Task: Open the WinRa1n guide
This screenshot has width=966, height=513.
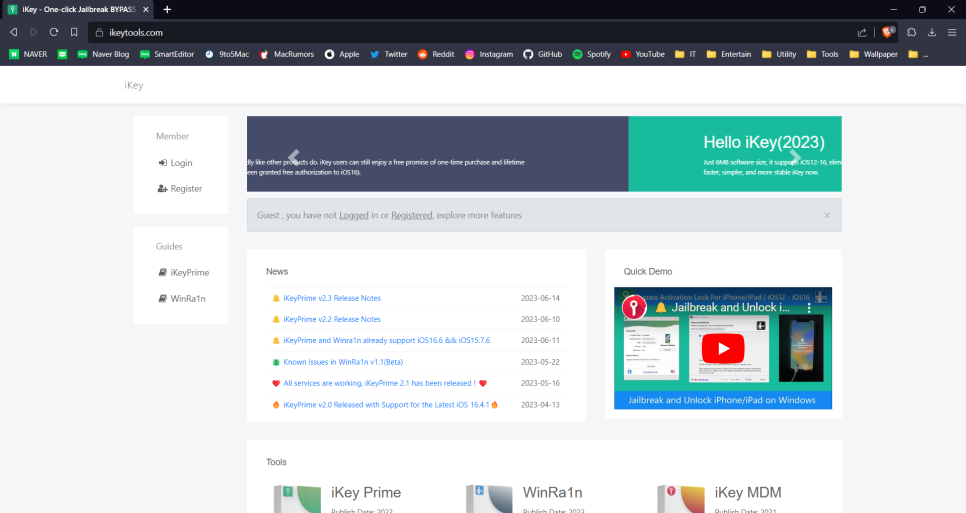Action: point(182,298)
